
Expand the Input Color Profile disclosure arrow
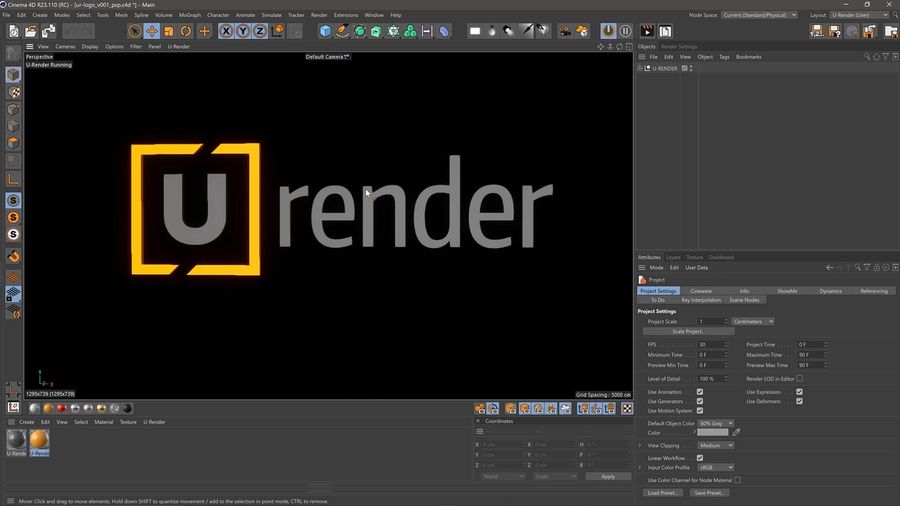(641, 468)
